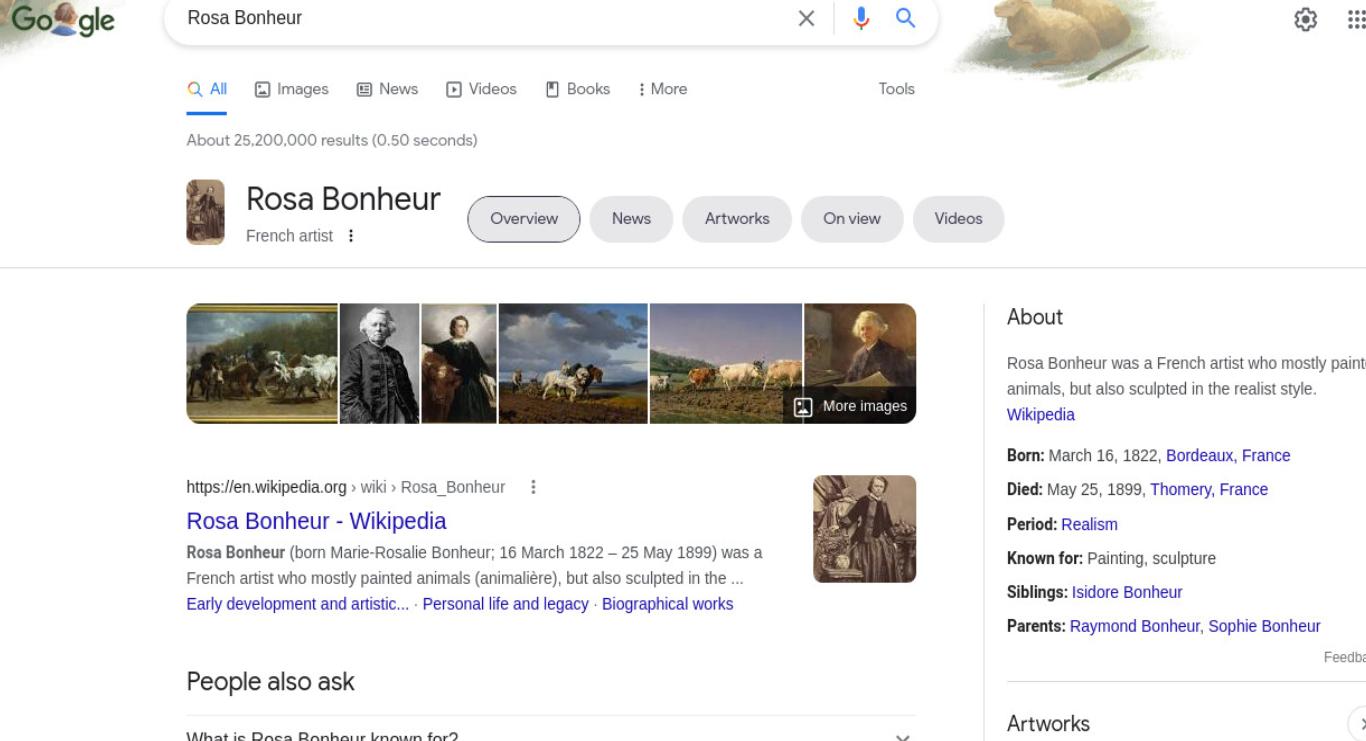Clear the search box with the X icon

806,18
